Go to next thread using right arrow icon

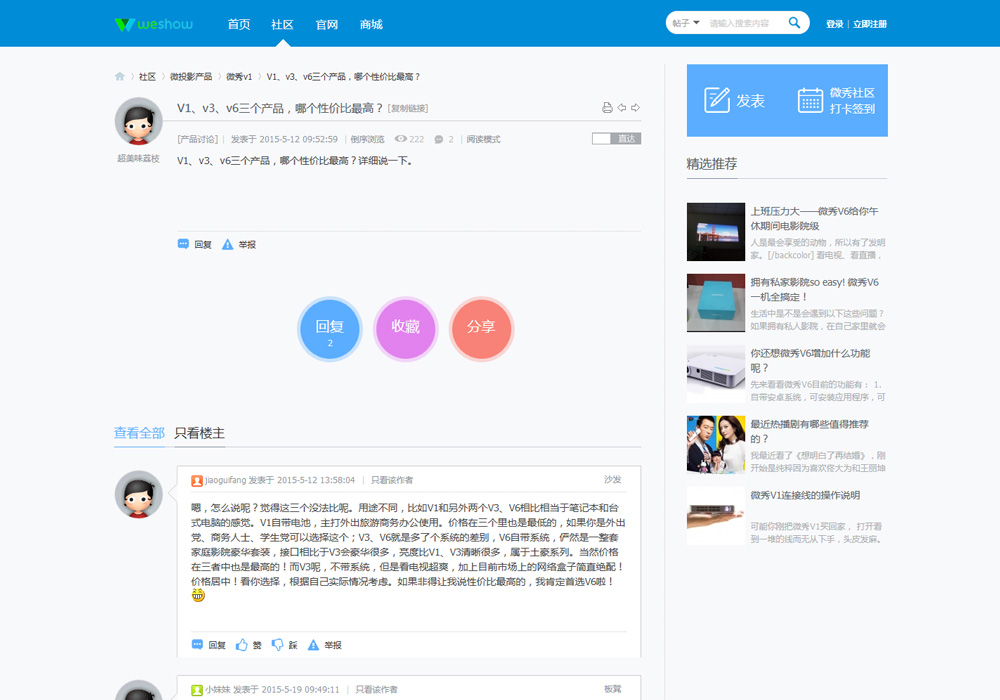click(635, 108)
